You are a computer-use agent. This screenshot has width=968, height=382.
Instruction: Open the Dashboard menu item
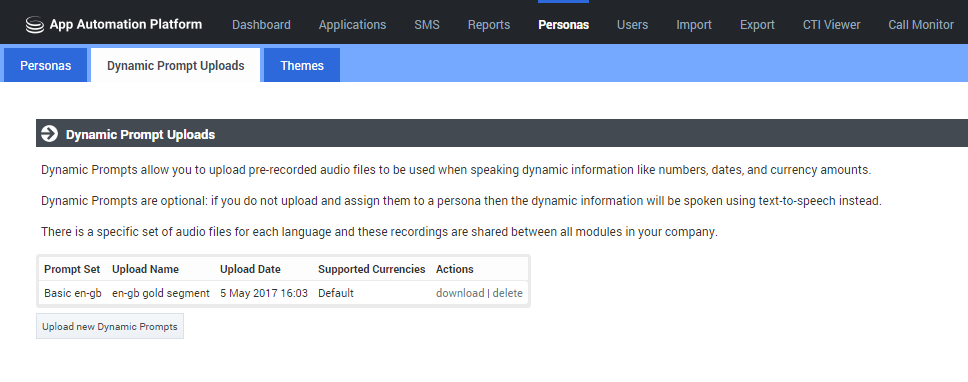click(261, 25)
